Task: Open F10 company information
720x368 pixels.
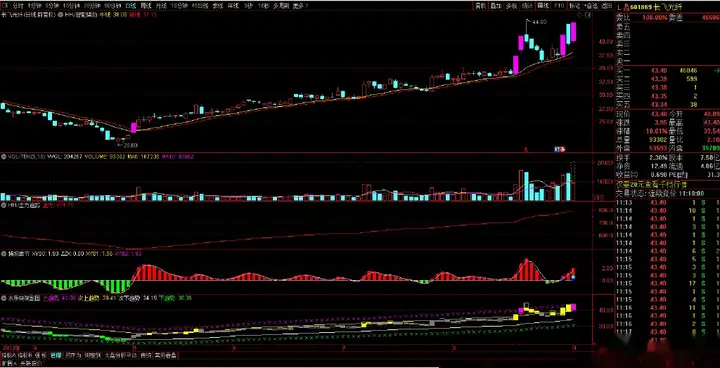Action: tap(559, 6)
